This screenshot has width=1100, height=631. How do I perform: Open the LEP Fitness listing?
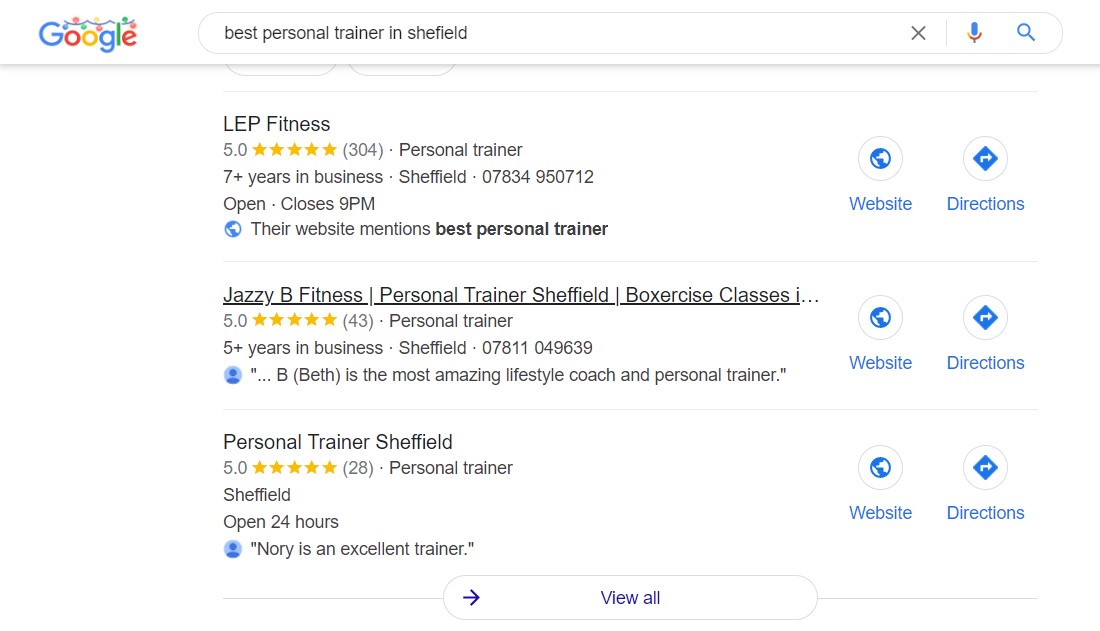coord(276,124)
